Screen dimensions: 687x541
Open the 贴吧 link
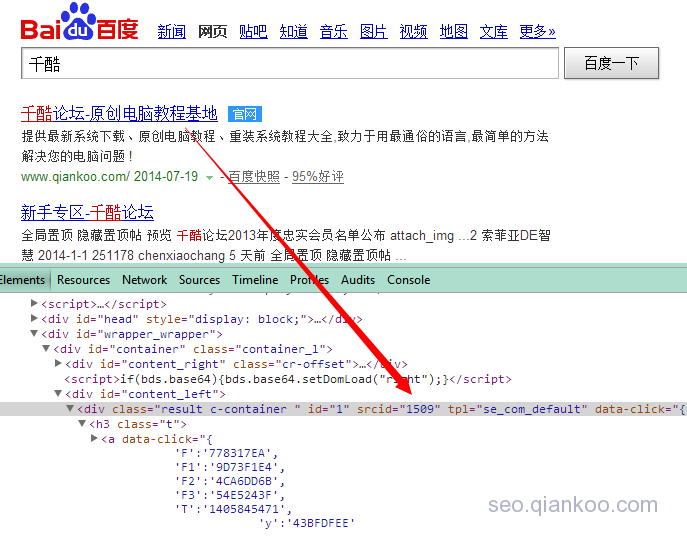coord(253,32)
